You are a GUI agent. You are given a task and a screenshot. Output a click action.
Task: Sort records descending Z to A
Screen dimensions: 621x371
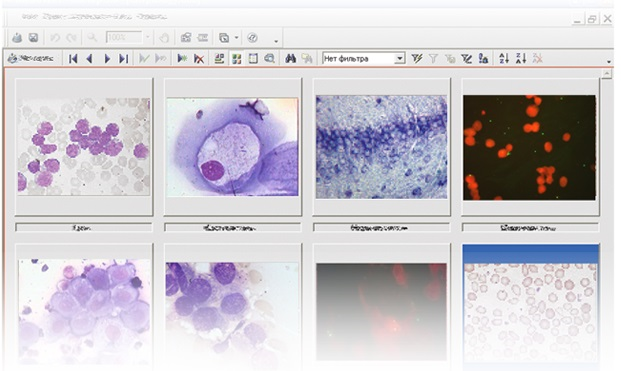pos(521,59)
